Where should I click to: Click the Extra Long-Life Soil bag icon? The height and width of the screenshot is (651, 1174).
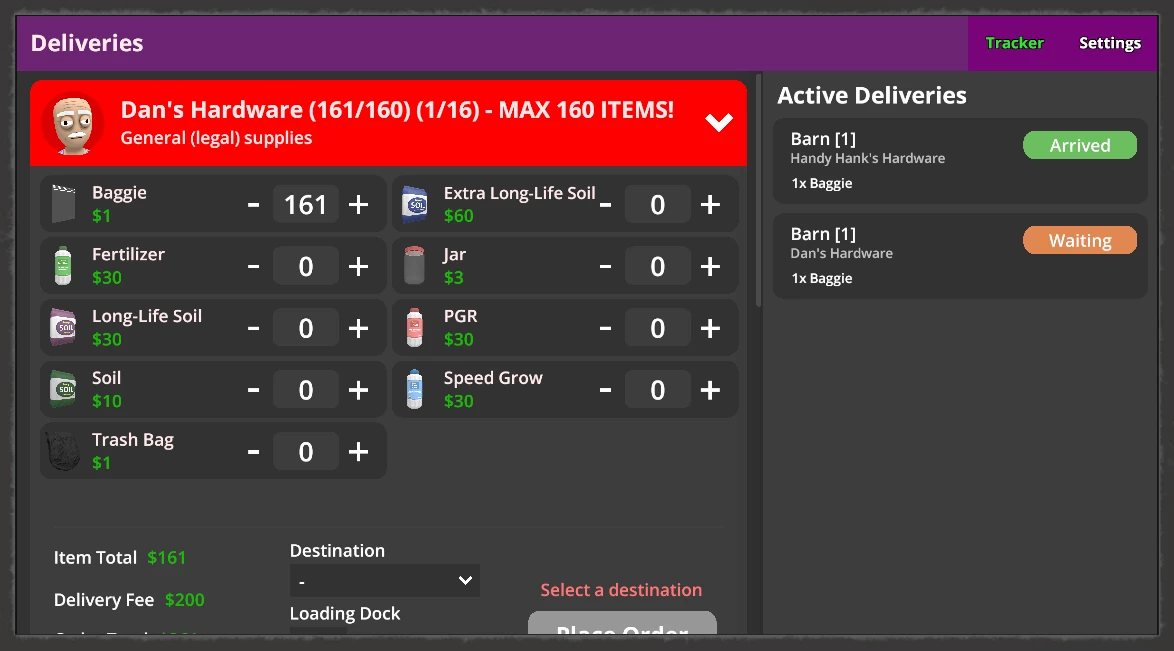pyautogui.click(x=414, y=204)
